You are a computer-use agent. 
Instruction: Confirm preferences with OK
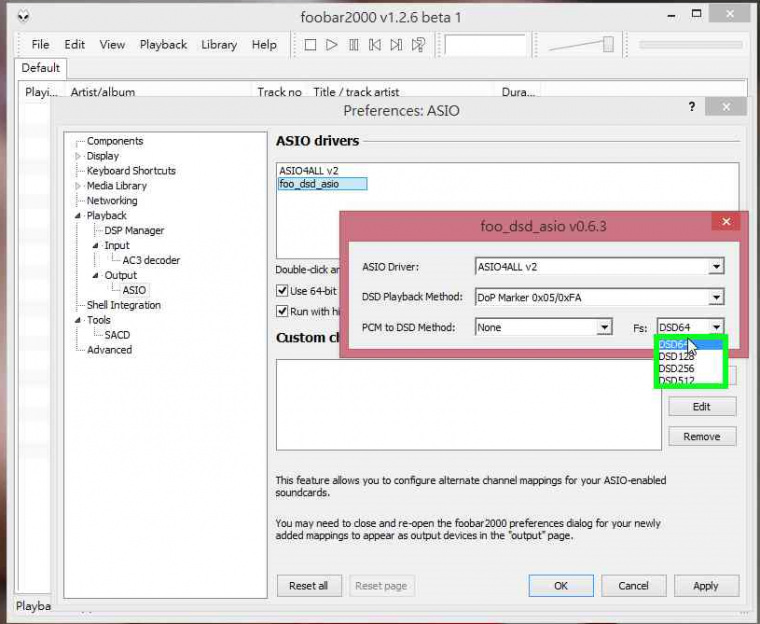coord(561,586)
